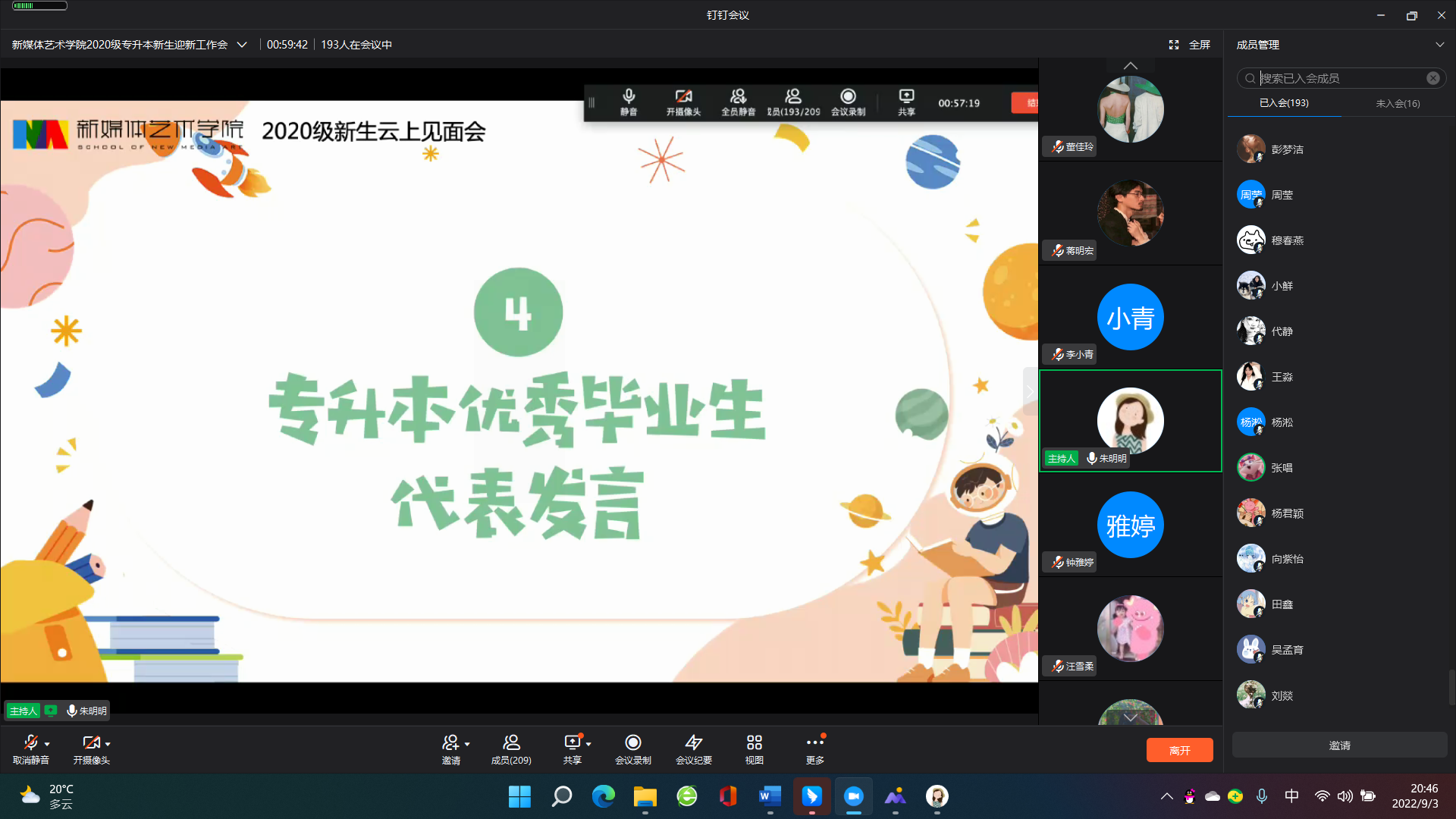This screenshot has width=1456, height=819.
Task: Expand microphone options arrow beside 取消静音
Action: tap(47, 744)
